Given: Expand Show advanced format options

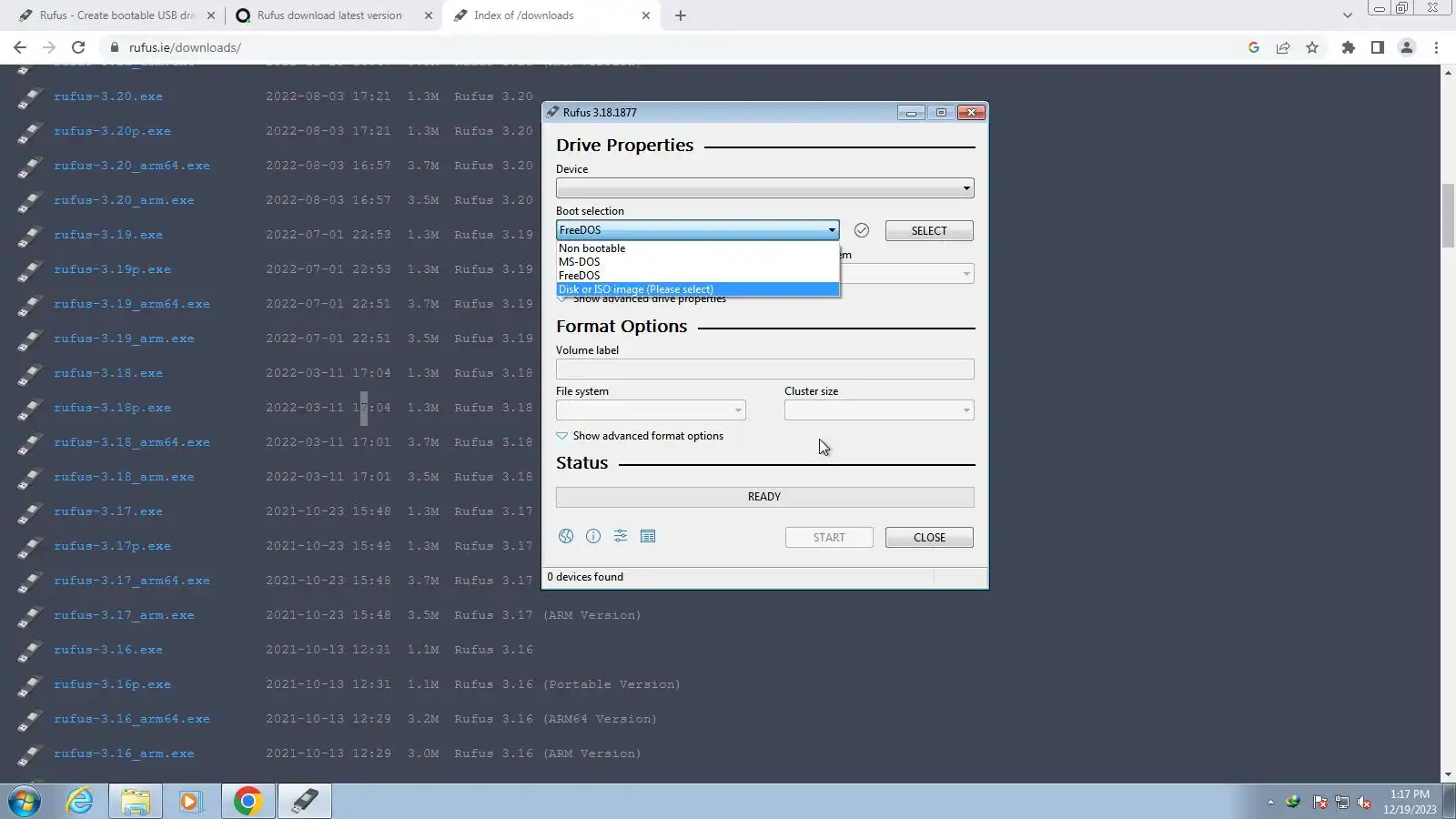Looking at the screenshot, I should point(640,436).
